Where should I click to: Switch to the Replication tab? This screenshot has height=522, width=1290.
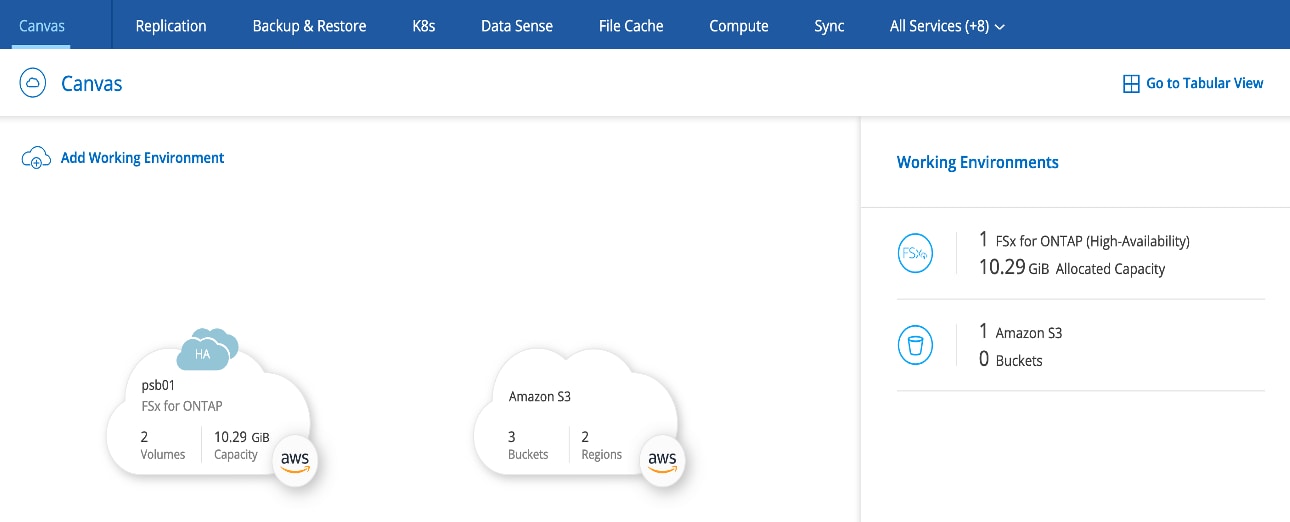(171, 26)
